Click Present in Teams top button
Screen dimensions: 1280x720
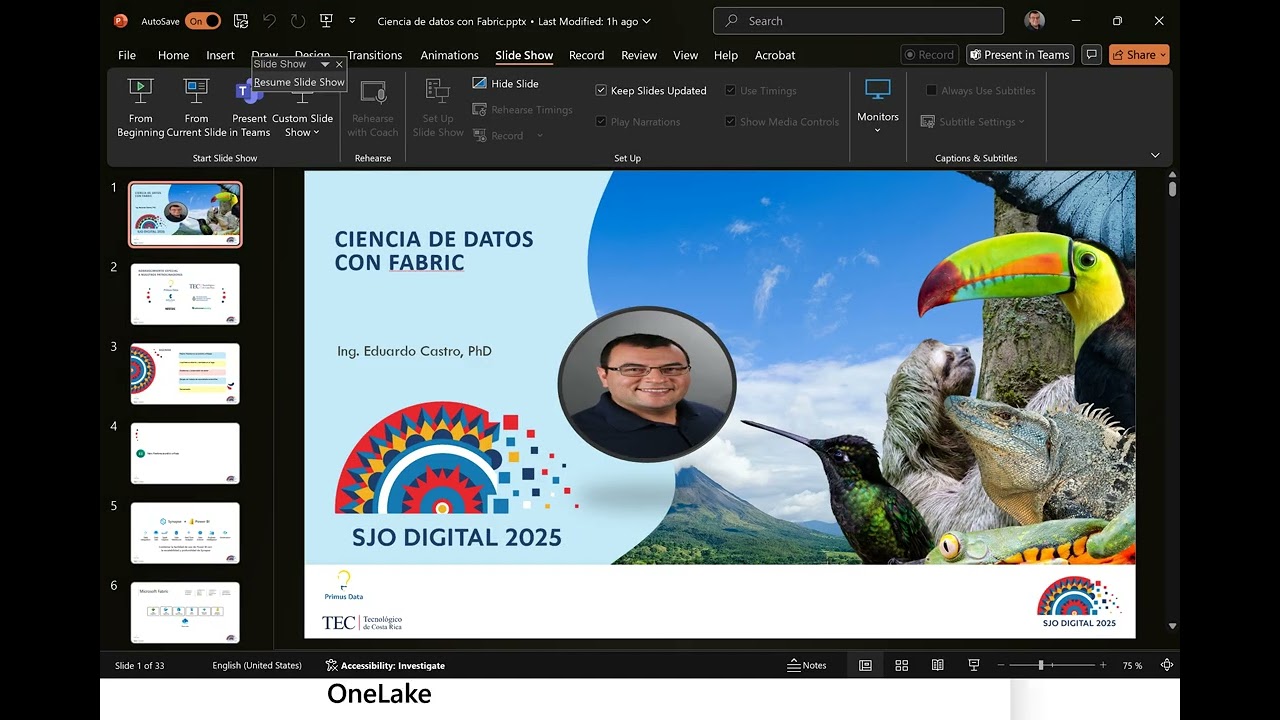(1020, 55)
